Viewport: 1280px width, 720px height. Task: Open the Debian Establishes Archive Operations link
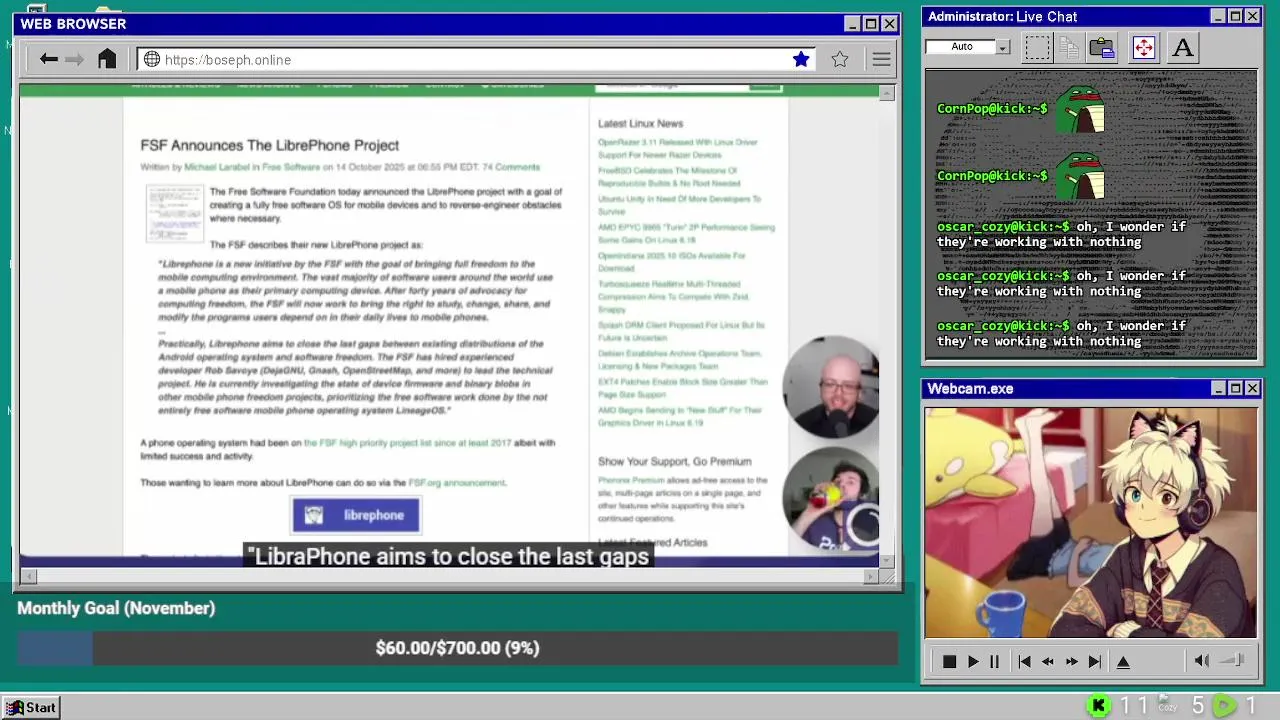(680, 360)
